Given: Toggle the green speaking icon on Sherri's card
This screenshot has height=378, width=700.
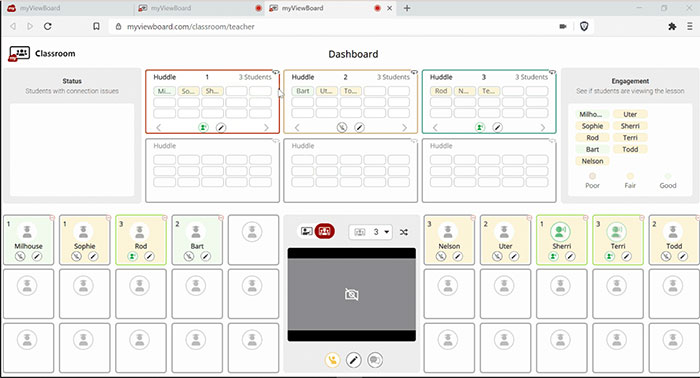Looking at the screenshot, I should pyautogui.click(x=554, y=256).
